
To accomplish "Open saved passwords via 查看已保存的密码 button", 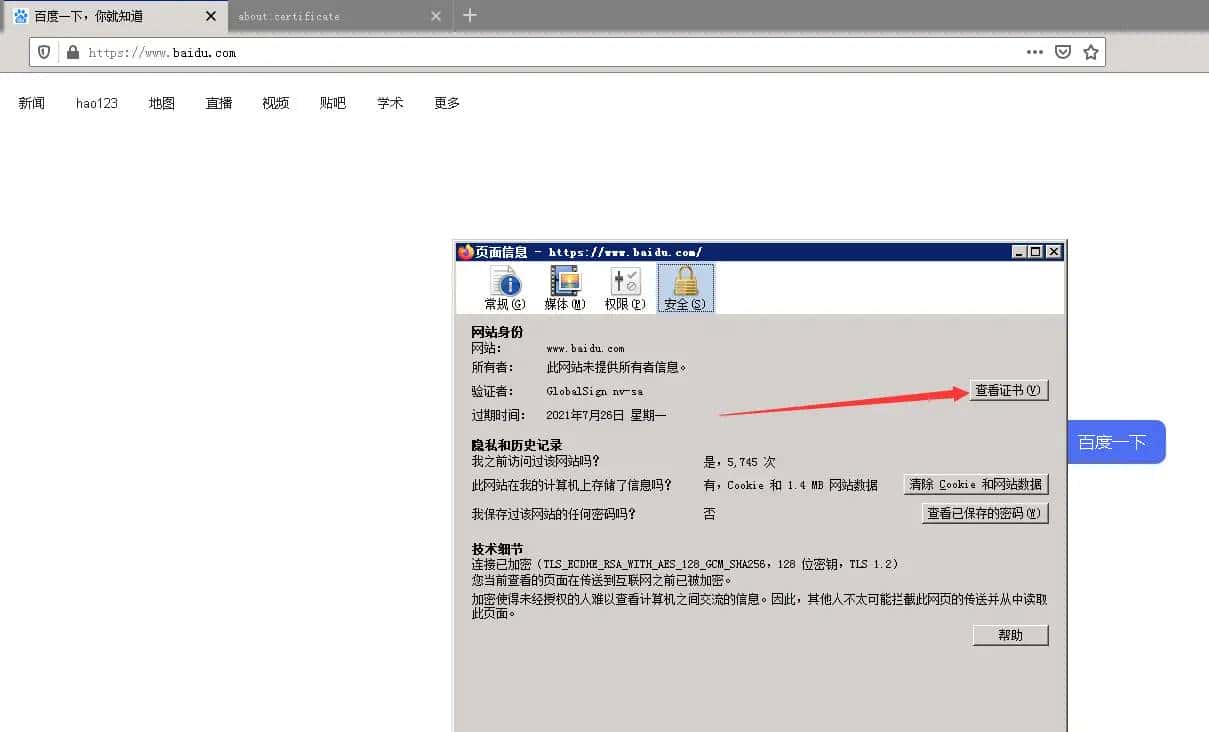I will tap(983, 513).
